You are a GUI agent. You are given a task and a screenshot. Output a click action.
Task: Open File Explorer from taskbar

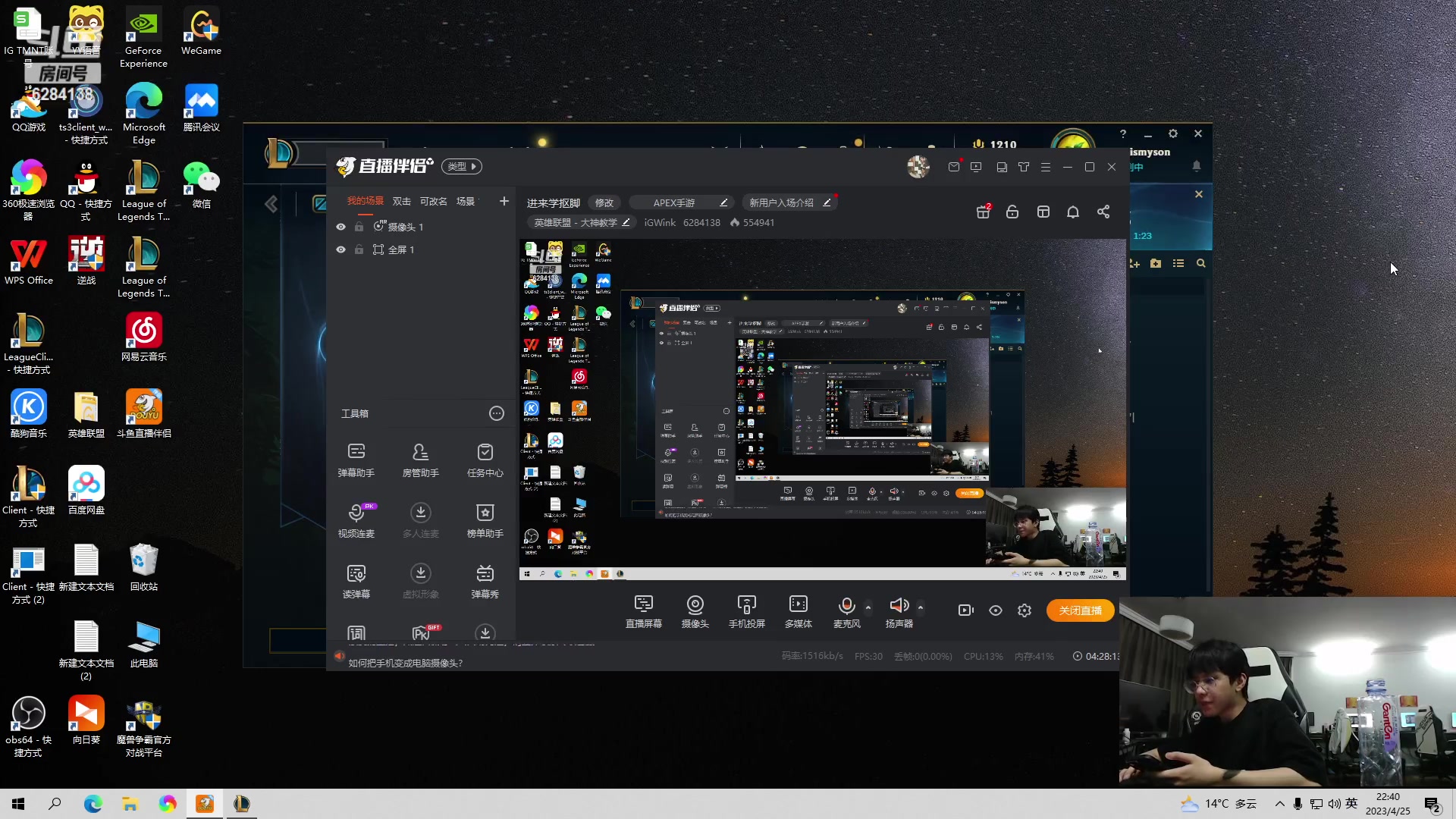point(130,804)
